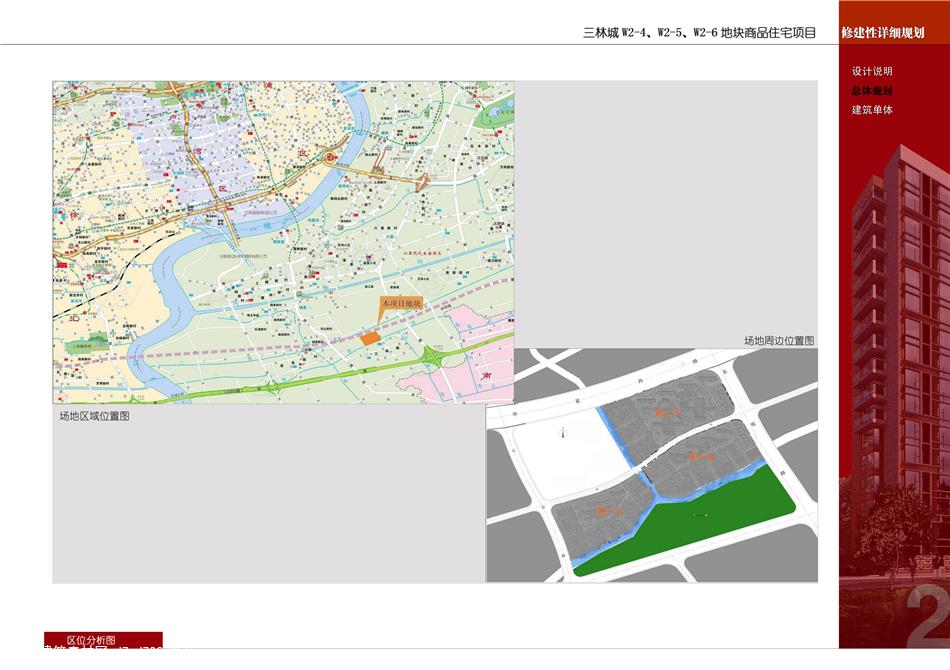
Task: Open the 设计说明 section in the sidebar
Action: tap(872, 71)
